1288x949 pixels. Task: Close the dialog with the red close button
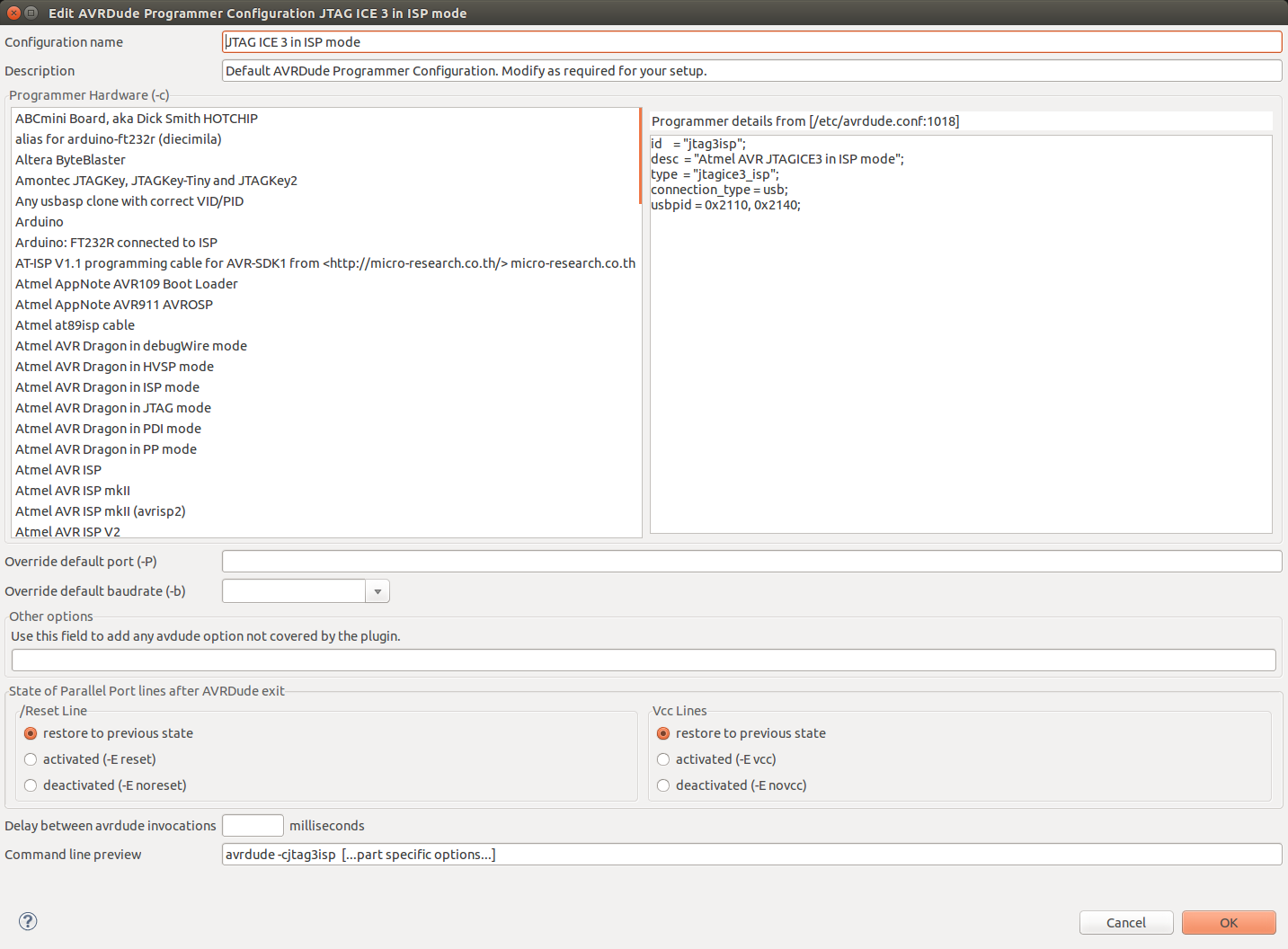coord(13,13)
